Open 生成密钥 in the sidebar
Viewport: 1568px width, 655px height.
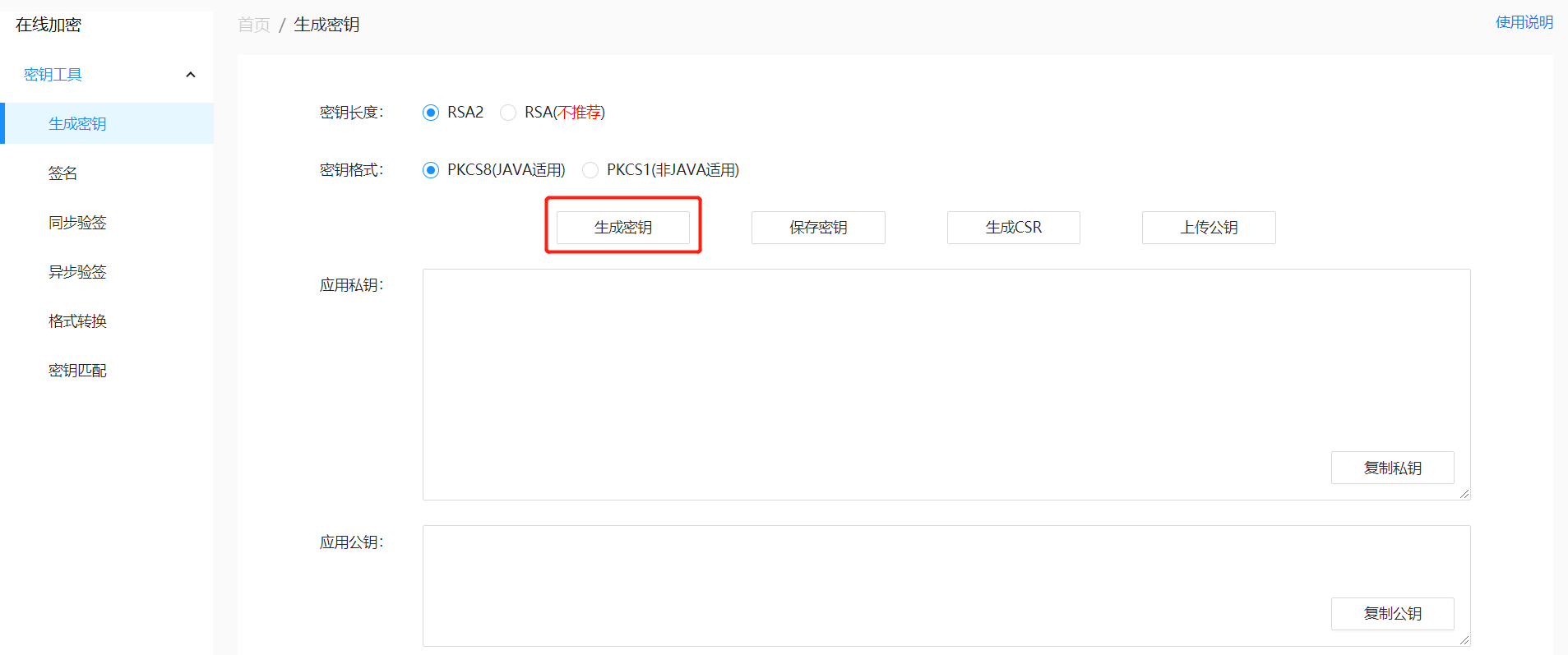click(77, 124)
